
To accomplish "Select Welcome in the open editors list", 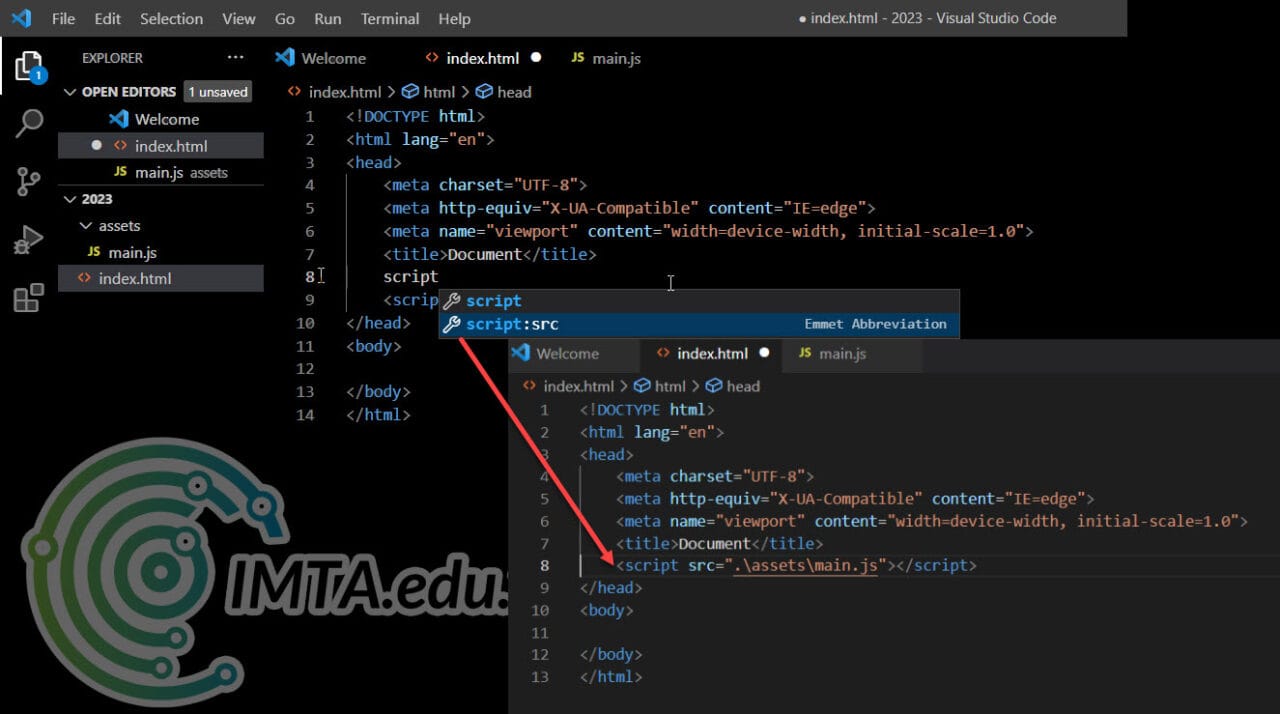I will (166, 119).
